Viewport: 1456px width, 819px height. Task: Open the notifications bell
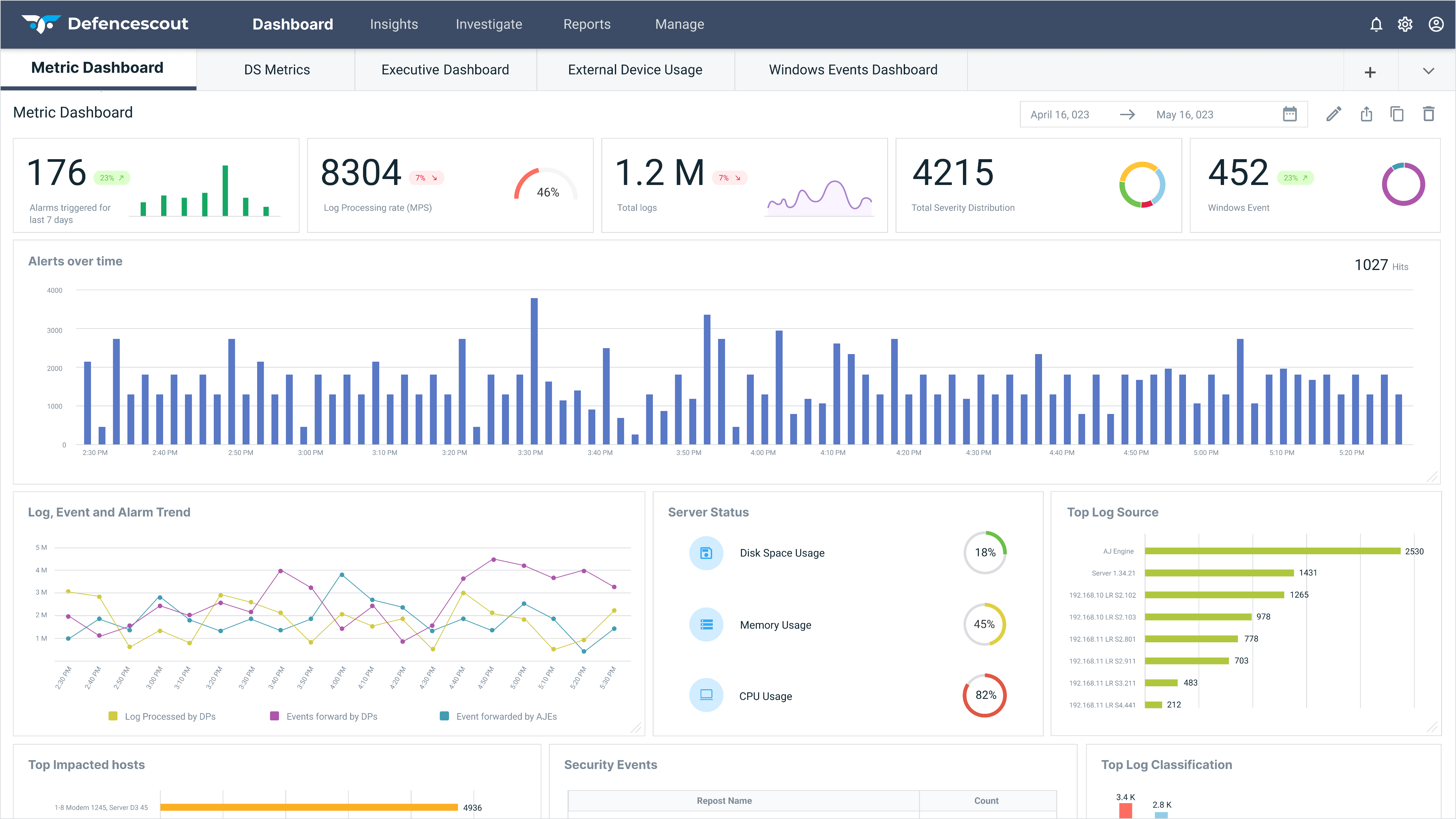point(1376,24)
